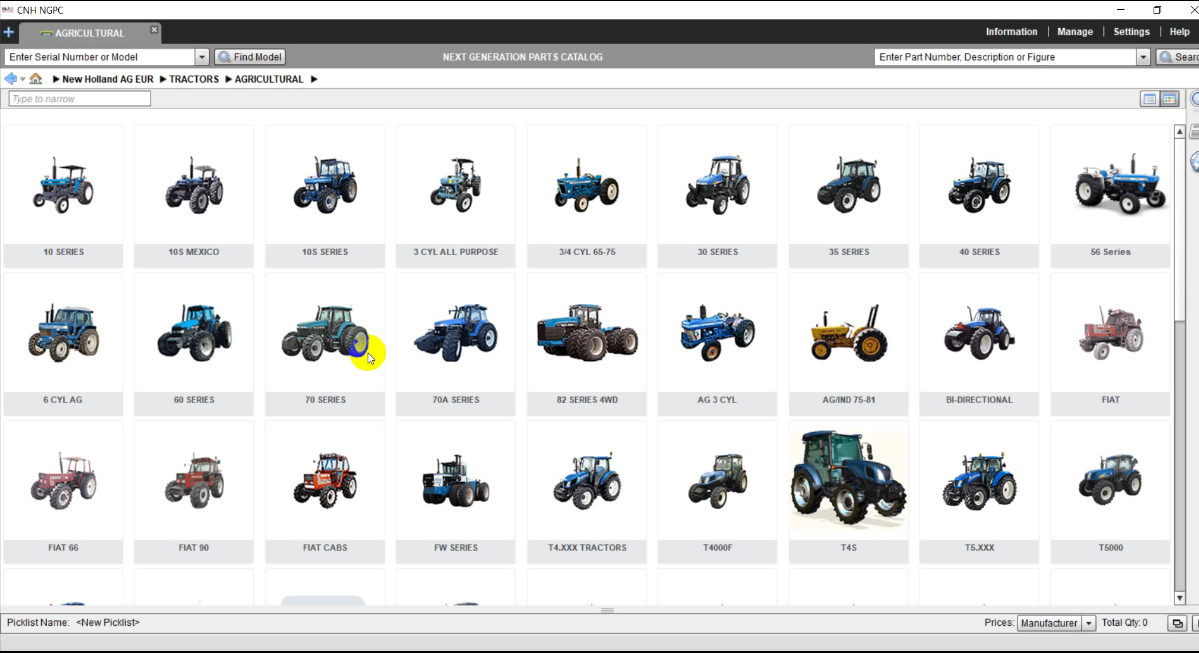Pick the T5000 tractor tile
This screenshot has width=1199, height=653.
pos(1110,492)
